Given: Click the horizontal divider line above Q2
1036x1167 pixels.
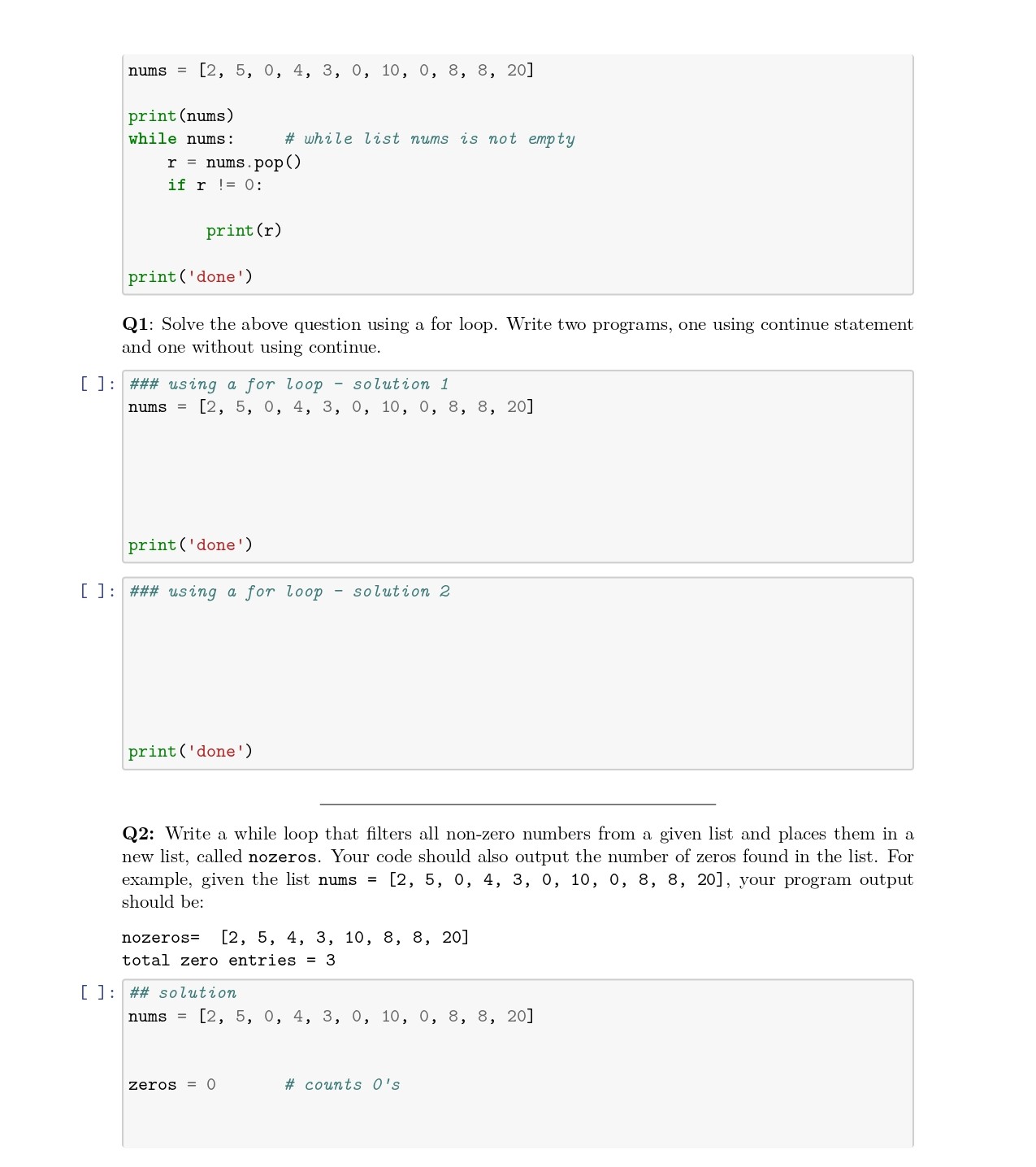Looking at the screenshot, I should coord(518,804).
